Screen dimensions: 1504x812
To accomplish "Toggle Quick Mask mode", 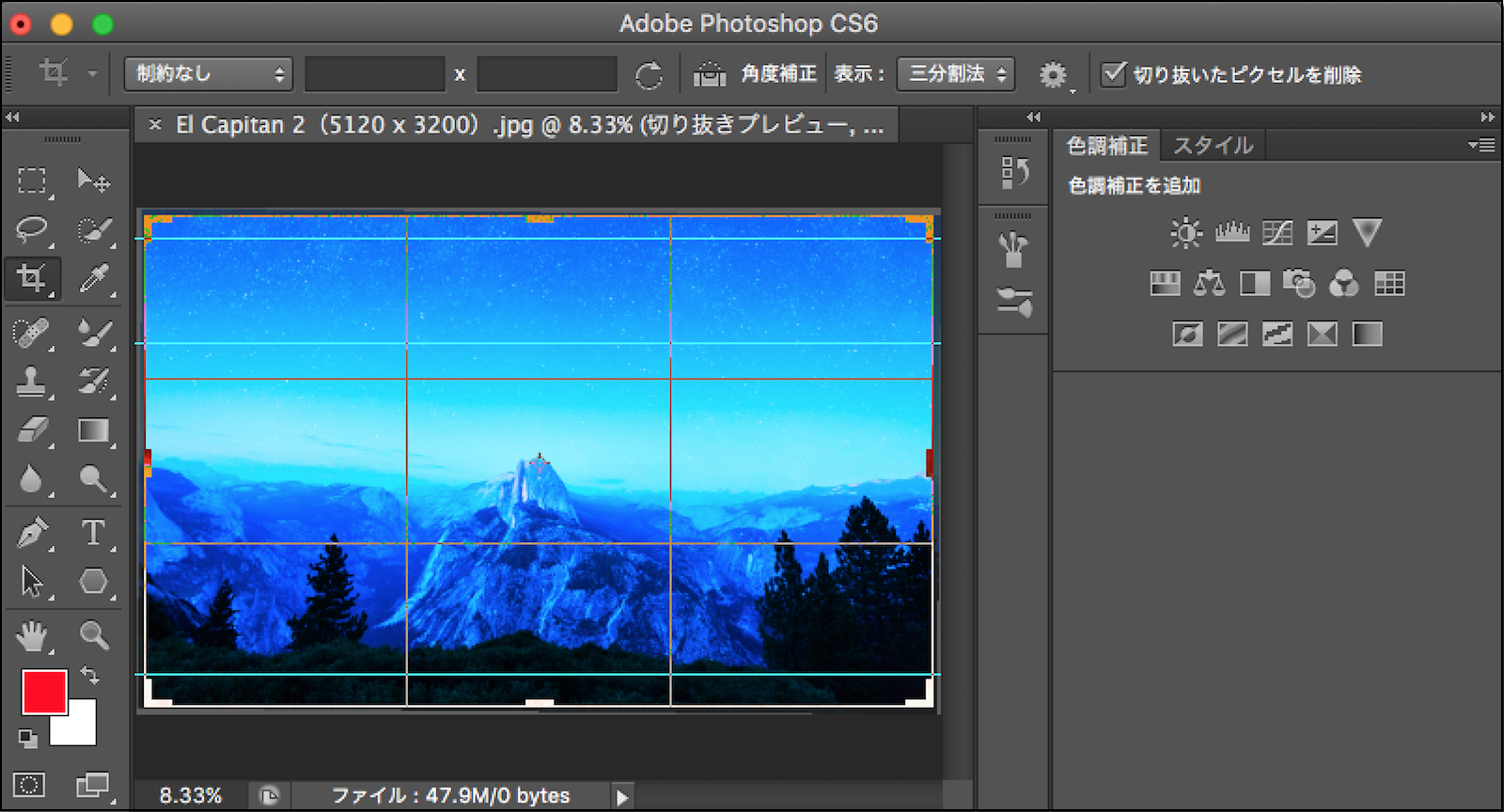I will [29, 785].
